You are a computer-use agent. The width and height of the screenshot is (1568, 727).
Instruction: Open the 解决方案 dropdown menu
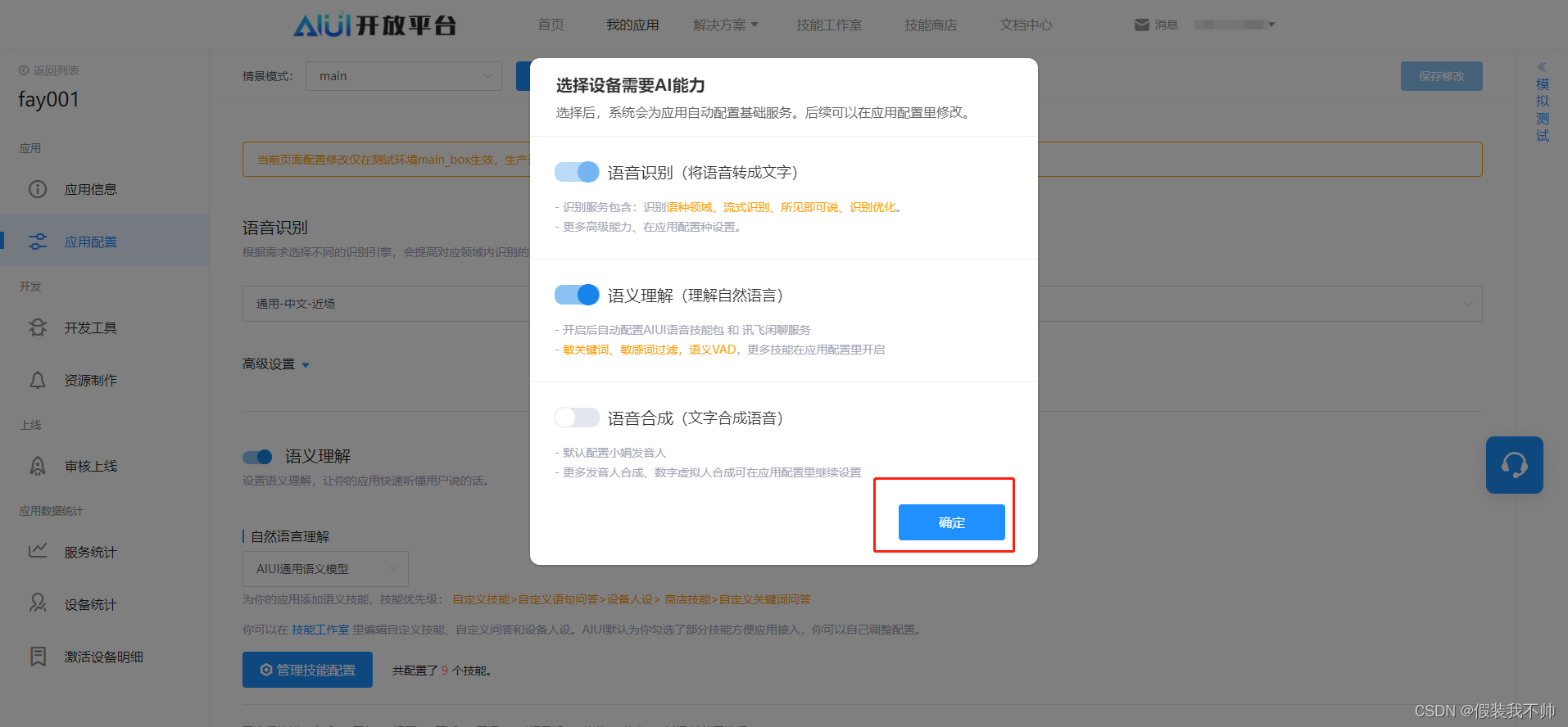[x=726, y=25]
